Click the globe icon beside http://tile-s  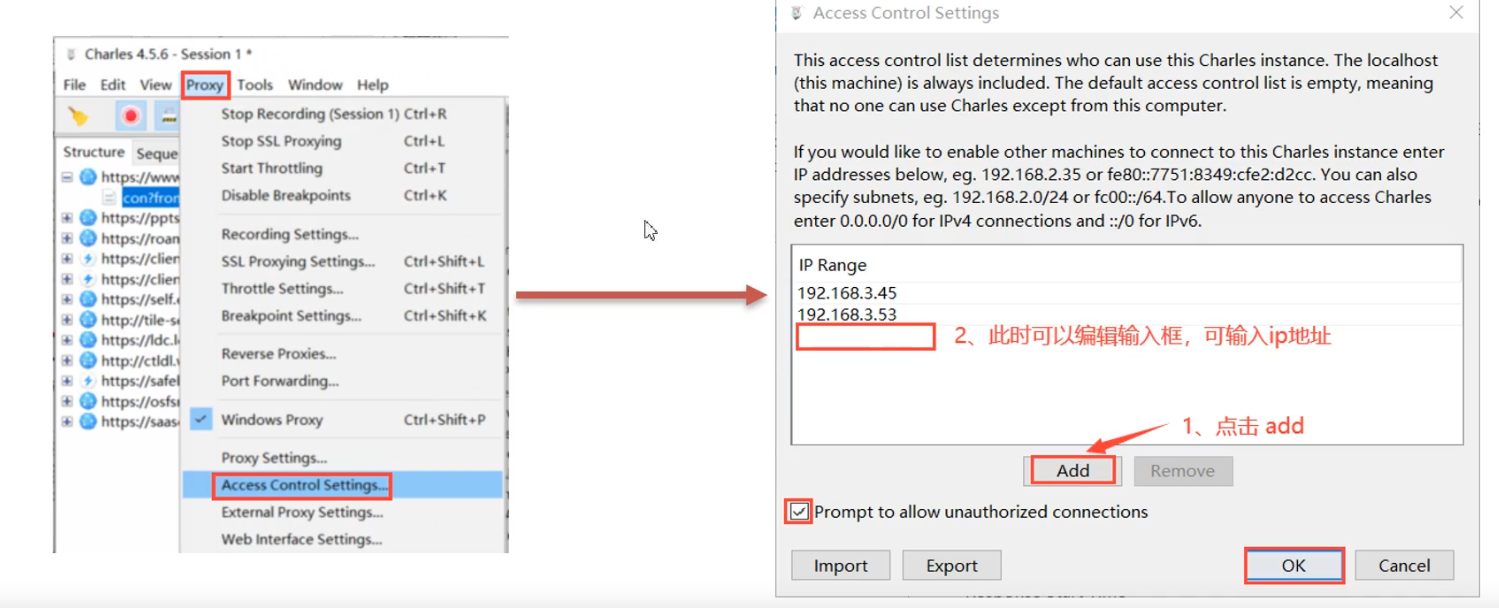[x=88, y=320]
